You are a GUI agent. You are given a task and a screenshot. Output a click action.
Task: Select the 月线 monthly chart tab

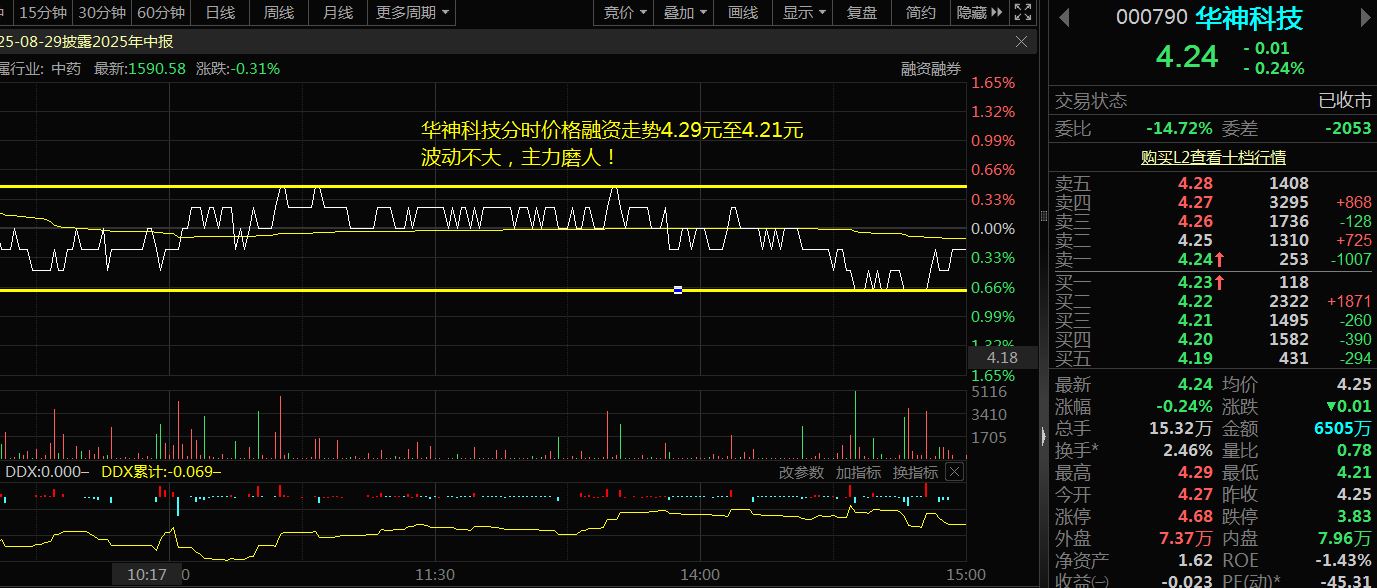(338, 12)
